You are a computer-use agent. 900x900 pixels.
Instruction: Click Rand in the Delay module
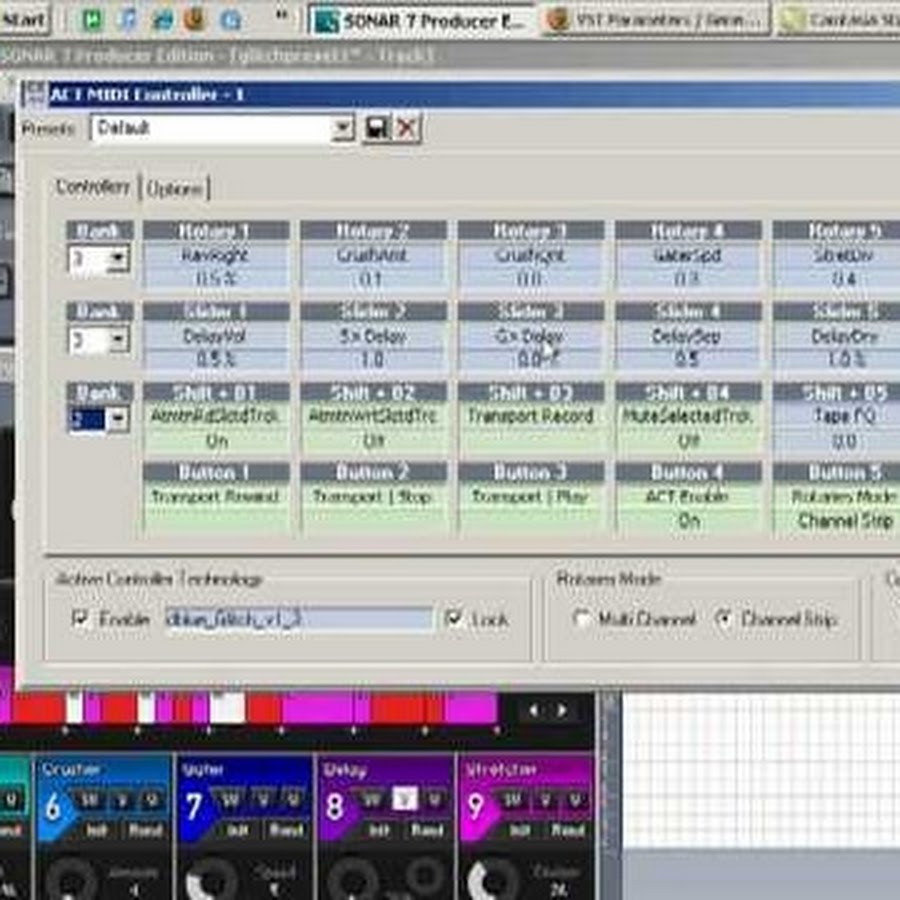click(x=428, y=830)
